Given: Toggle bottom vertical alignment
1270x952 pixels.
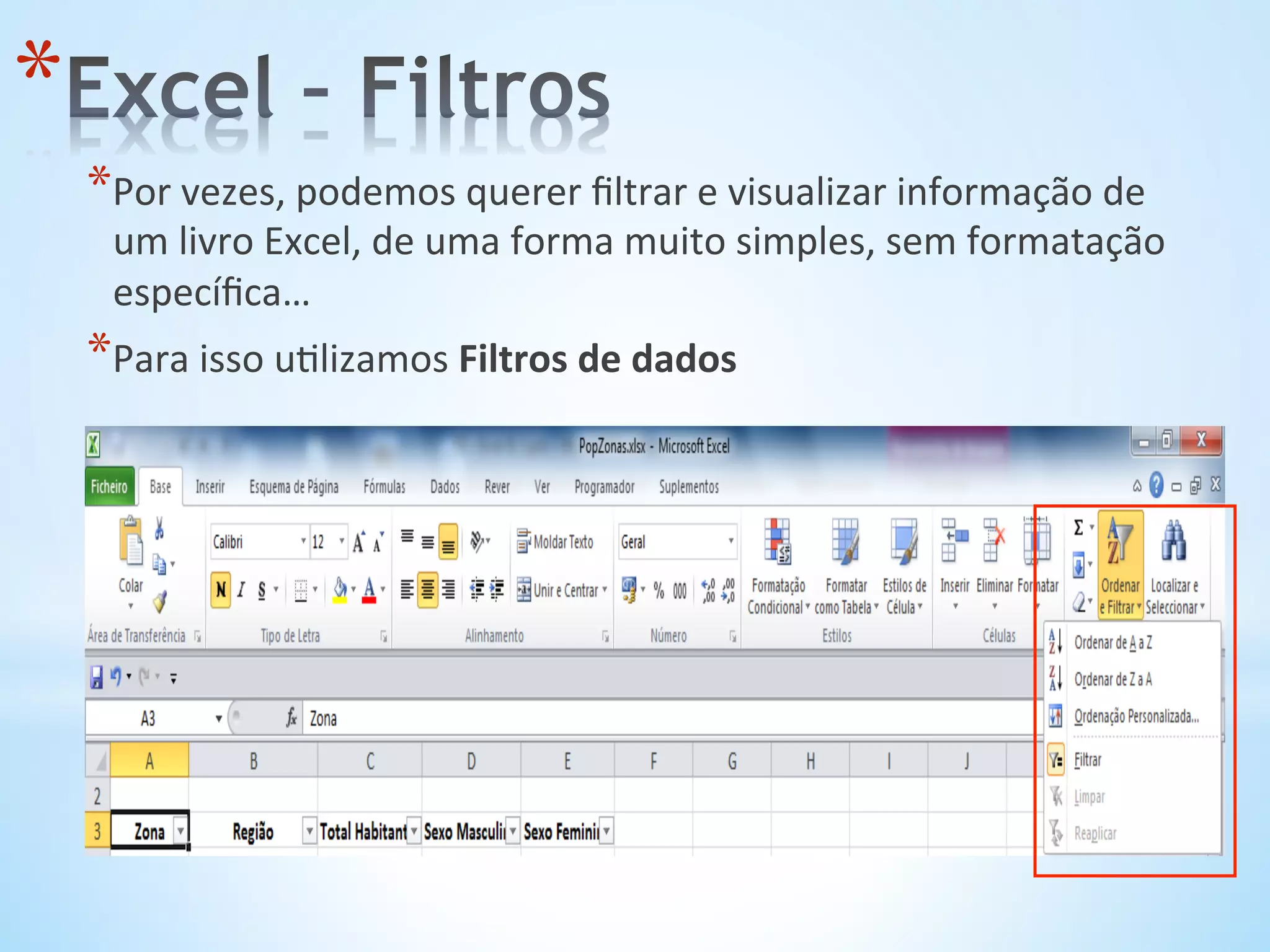Looking at the screenshot, I should [448, 542].
